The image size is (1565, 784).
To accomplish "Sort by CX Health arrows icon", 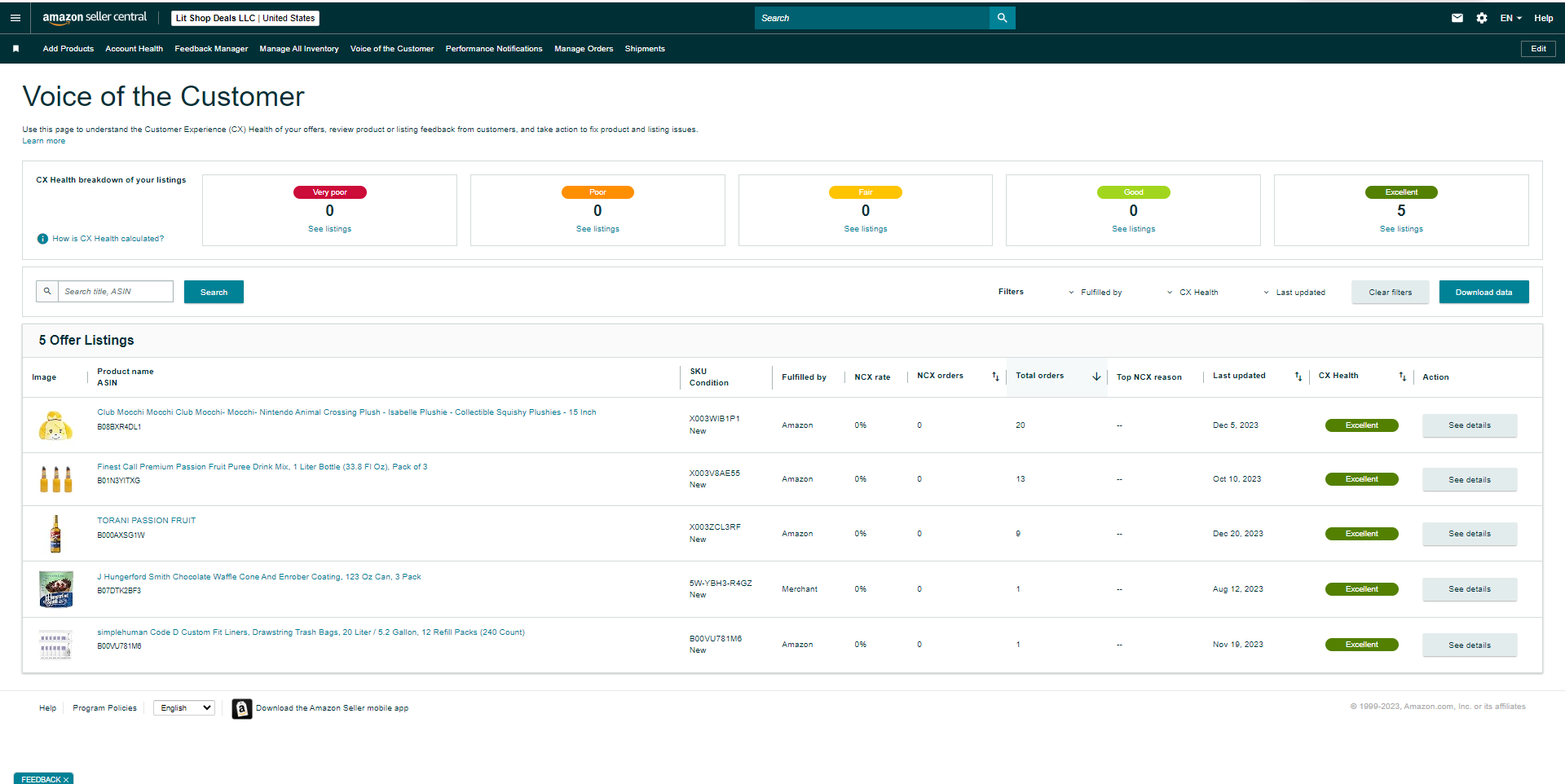I will (1403, 377).
